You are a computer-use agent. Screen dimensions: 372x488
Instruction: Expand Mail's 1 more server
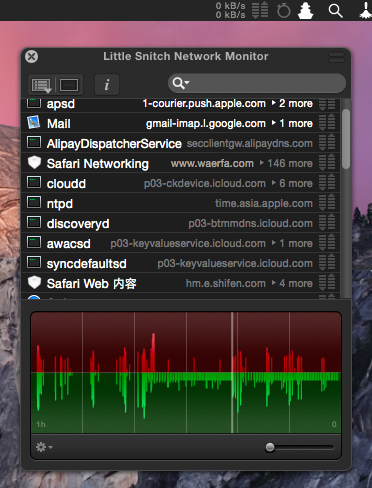(292, 123)
